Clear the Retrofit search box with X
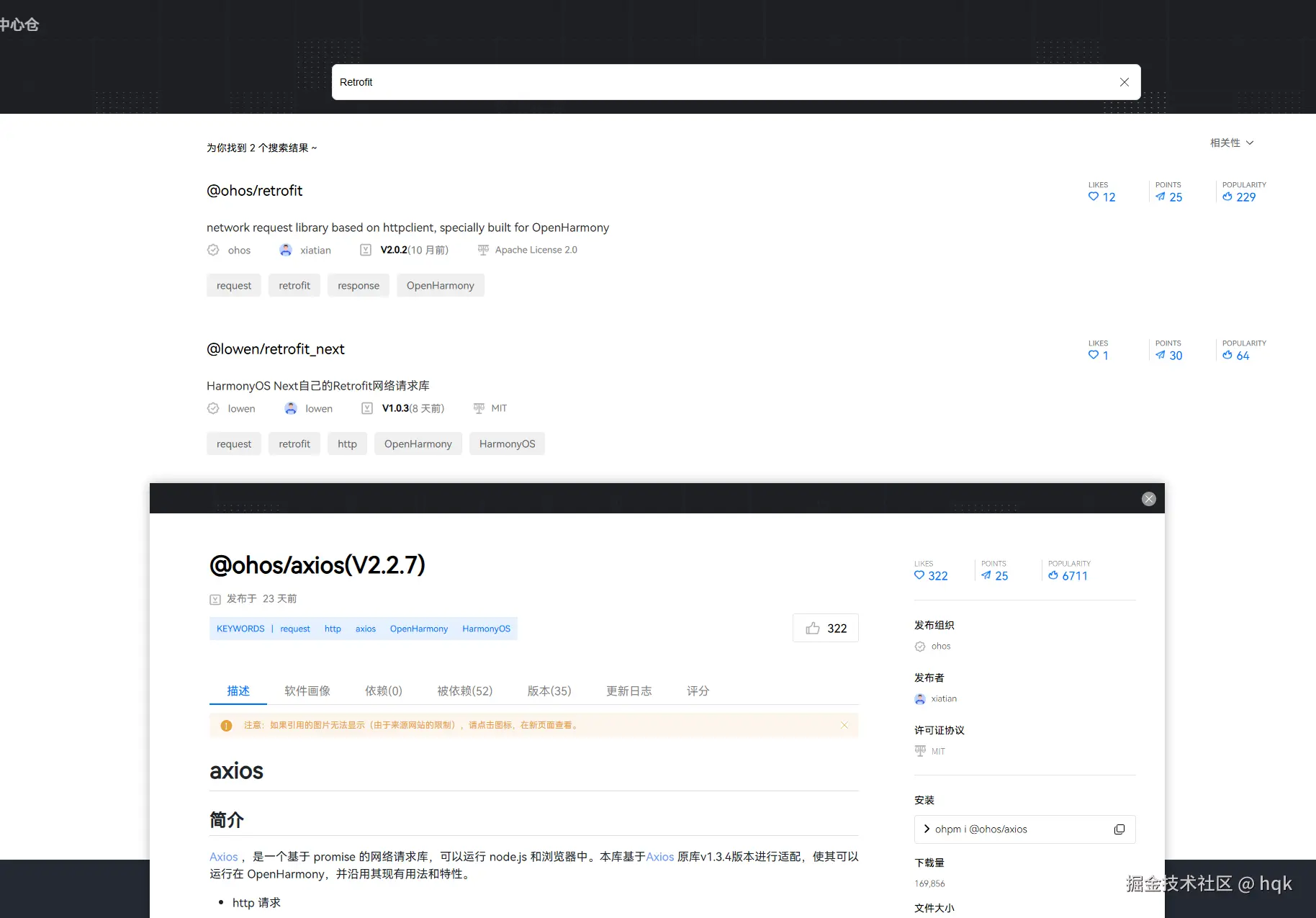This screenshot has width=1316, height=918. pos(1124,82)
